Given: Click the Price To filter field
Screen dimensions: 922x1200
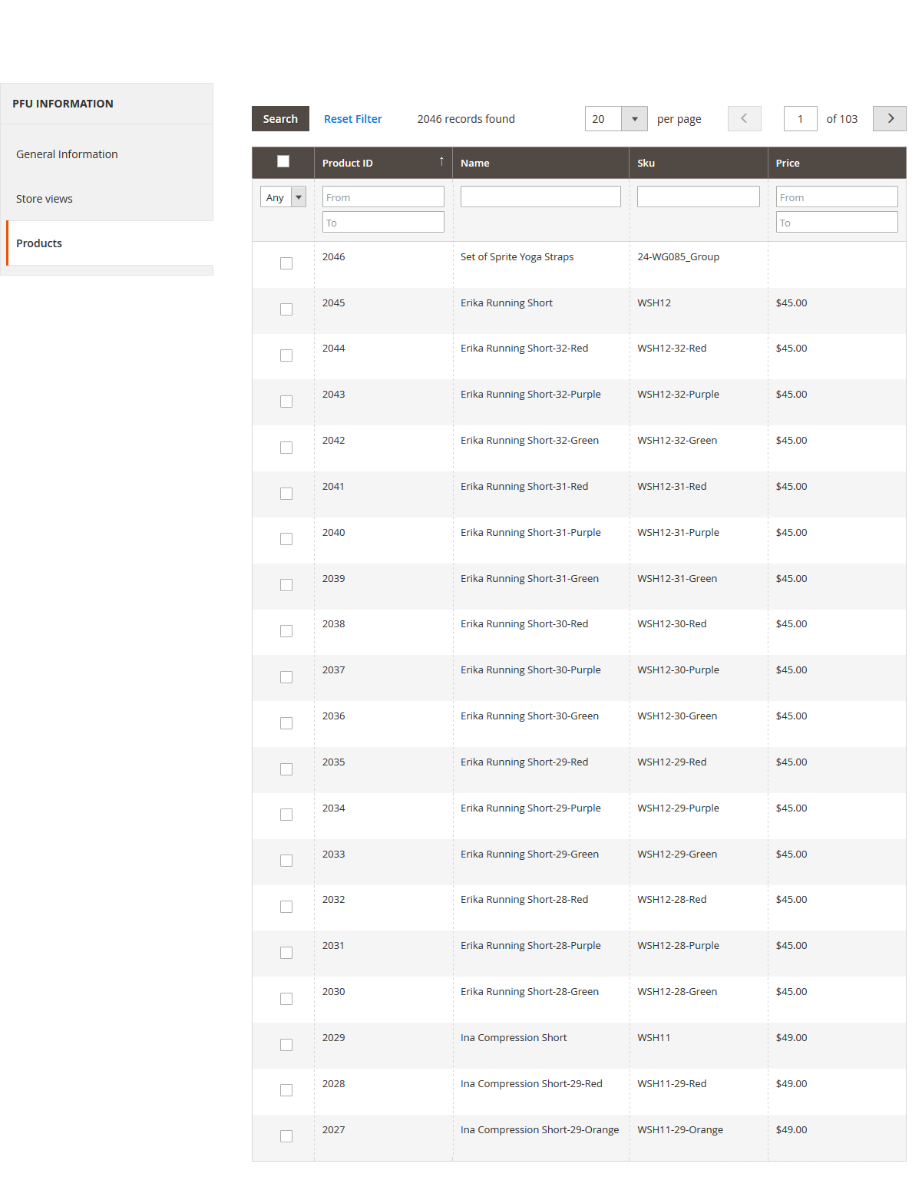Looking at the screenshot, I should (x=837, y=222).
